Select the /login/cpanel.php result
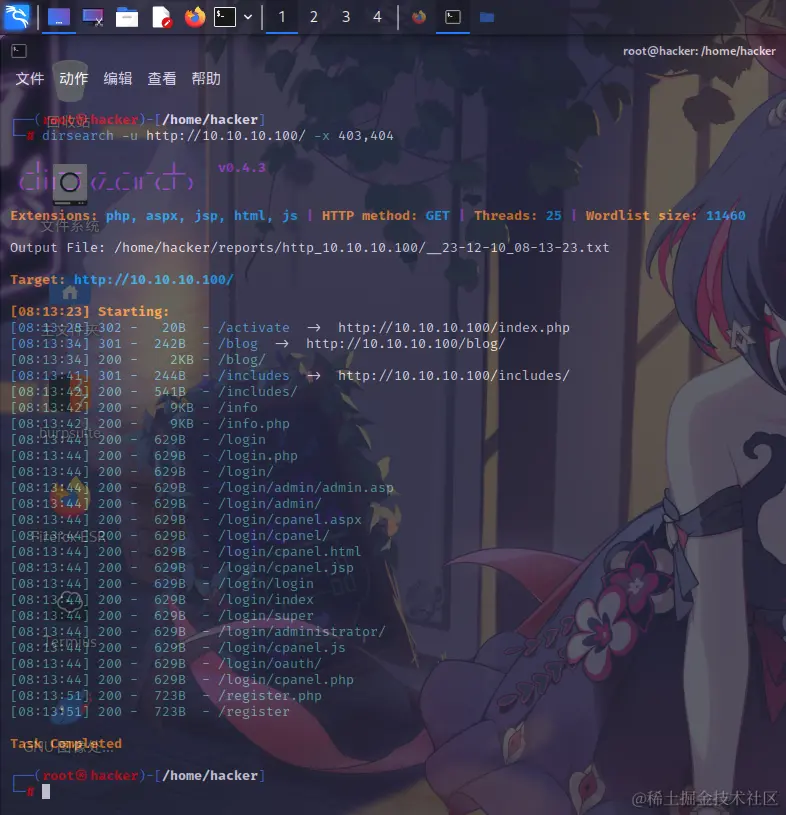The height and width of the screenshot is (815, 786). (x=286, y=679)
